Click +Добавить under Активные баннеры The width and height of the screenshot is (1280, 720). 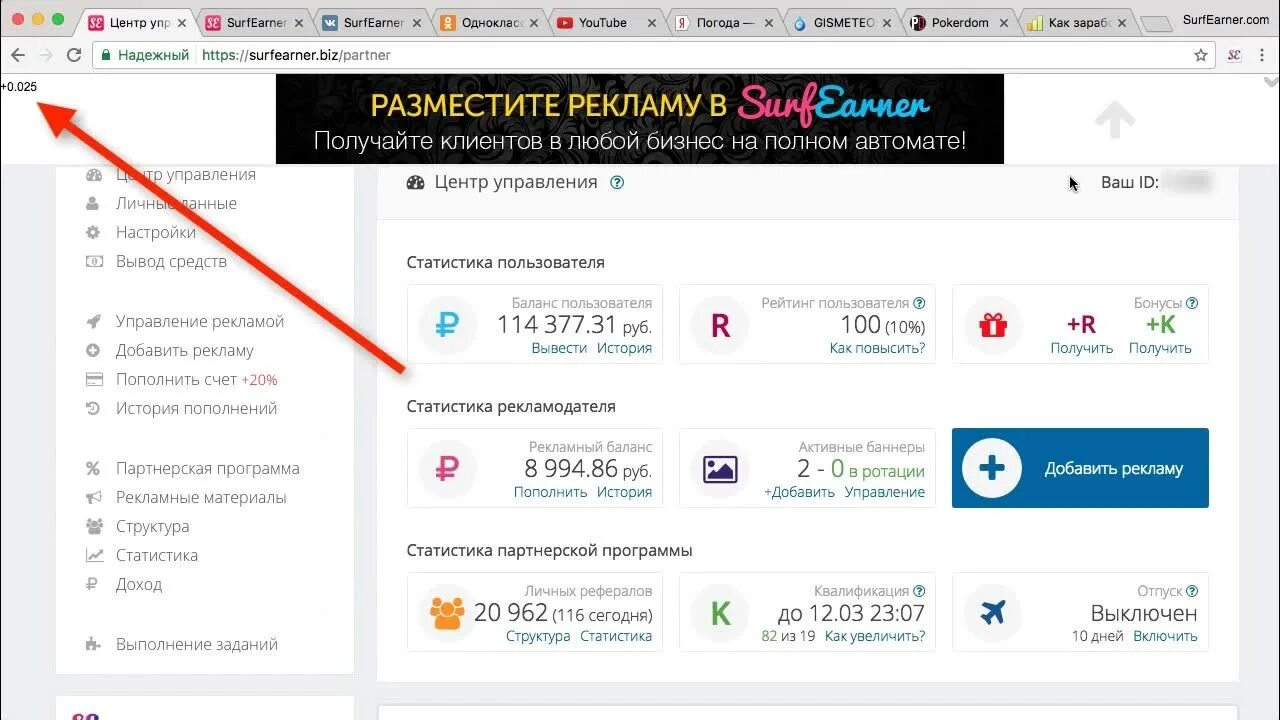click(799, 492)
